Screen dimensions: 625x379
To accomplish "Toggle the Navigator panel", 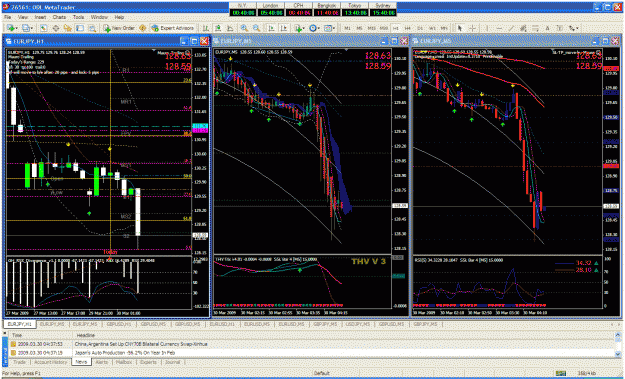I will (68, 28).
